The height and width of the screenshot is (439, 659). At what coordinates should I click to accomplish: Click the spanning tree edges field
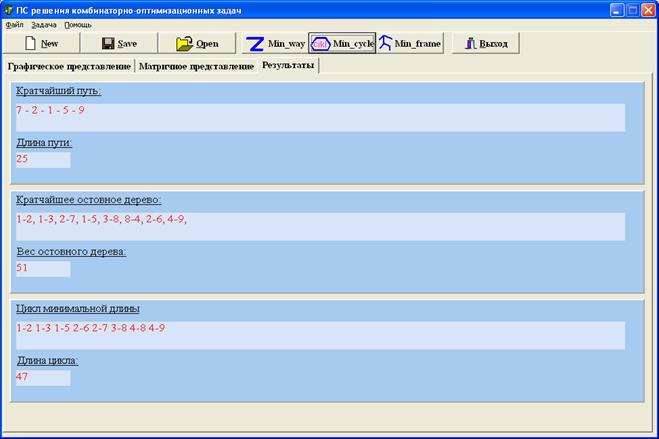[319, 225]
